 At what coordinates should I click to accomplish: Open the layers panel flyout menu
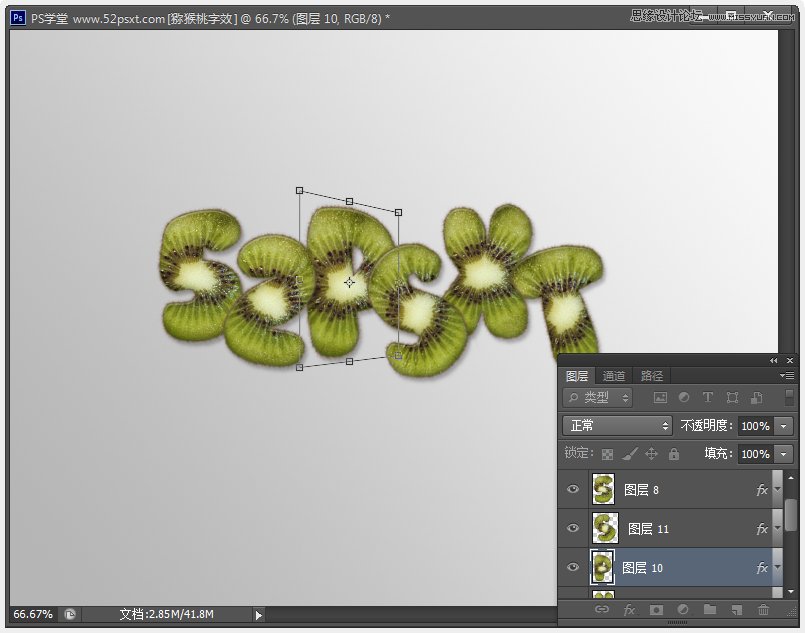pos(787,376)
